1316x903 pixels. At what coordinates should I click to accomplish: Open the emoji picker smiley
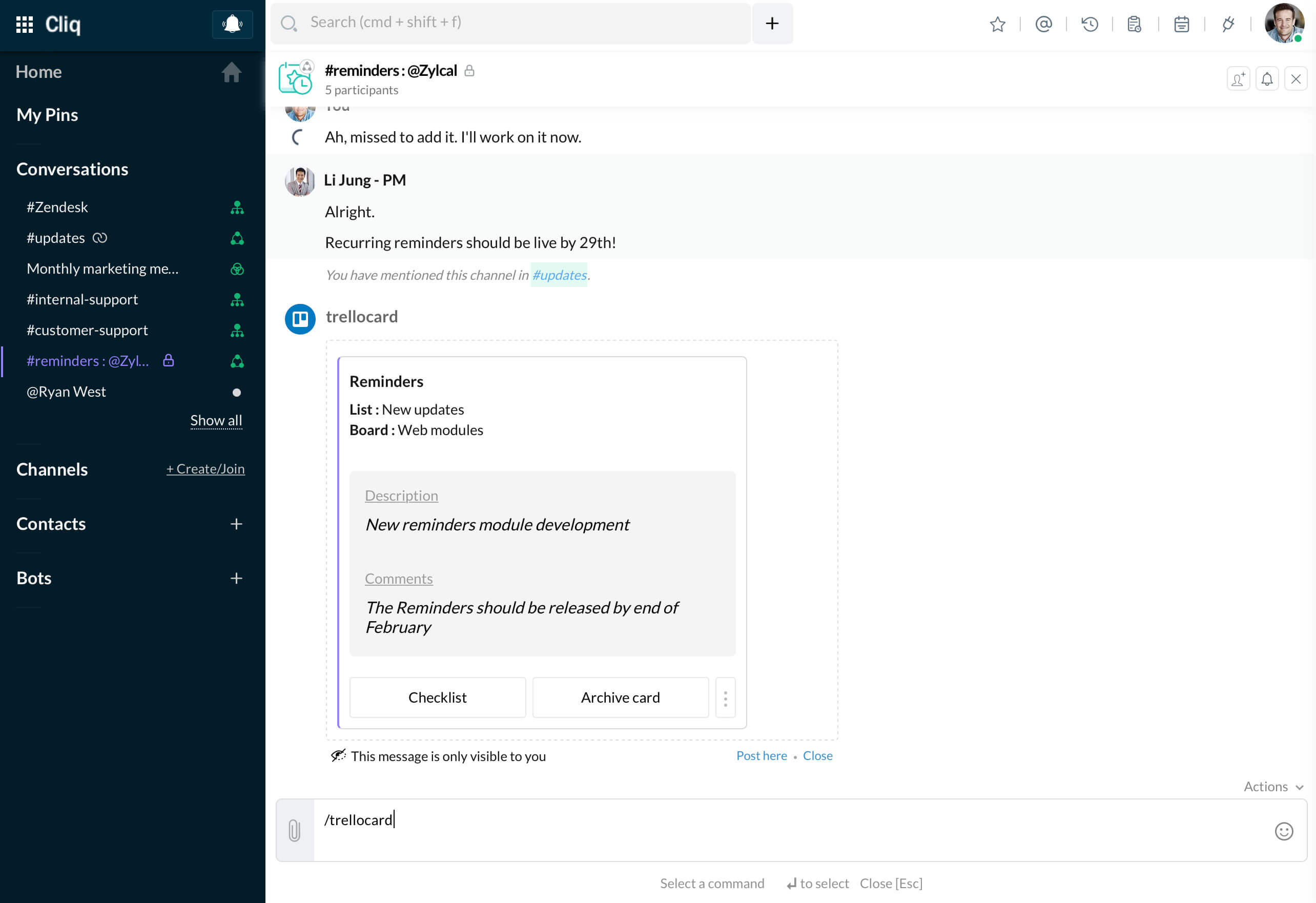coord(1283,831)
